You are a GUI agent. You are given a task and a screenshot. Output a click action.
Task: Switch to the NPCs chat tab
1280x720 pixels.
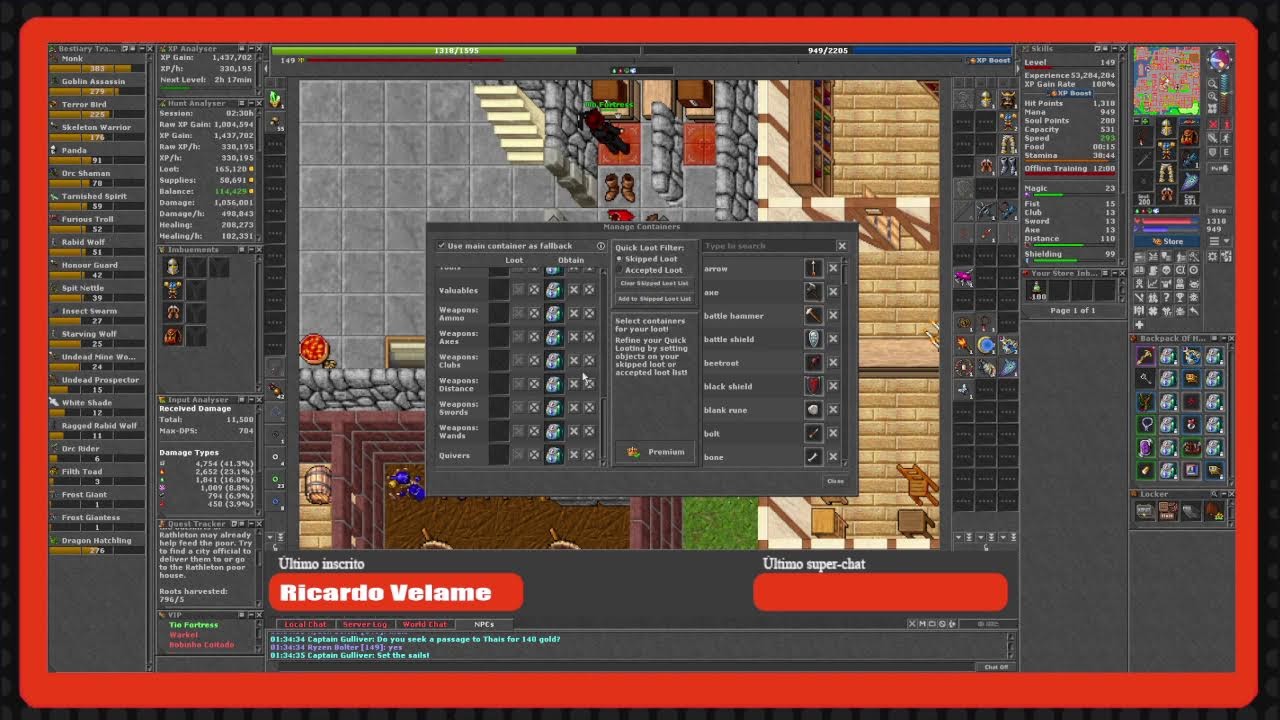tap(484, 624)
